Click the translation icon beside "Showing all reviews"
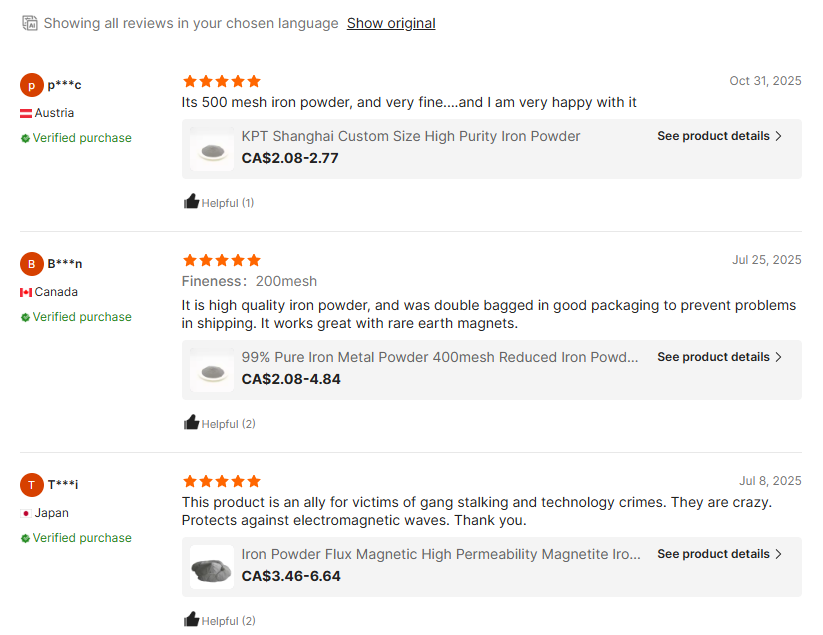This screenshot has height=635, width=823. pos(30,23)
